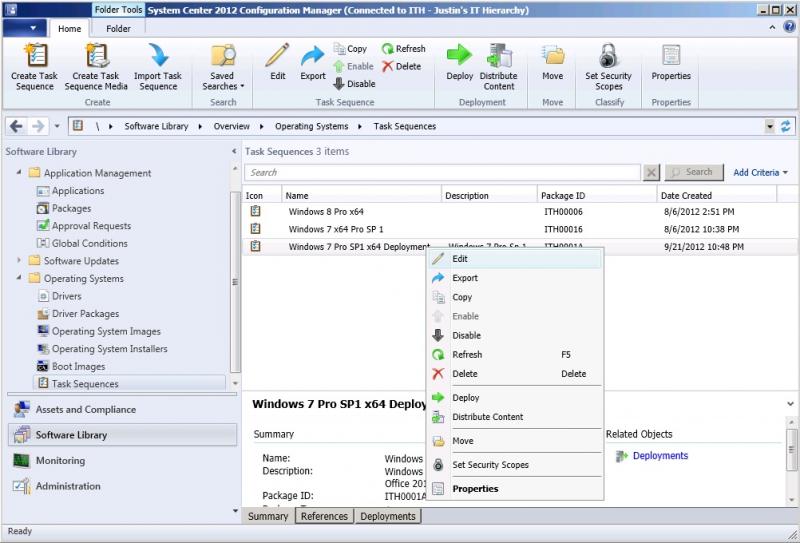800x543 pixels.
Task: Click the Deployments related objects link
Action: (x=660, y=456)
